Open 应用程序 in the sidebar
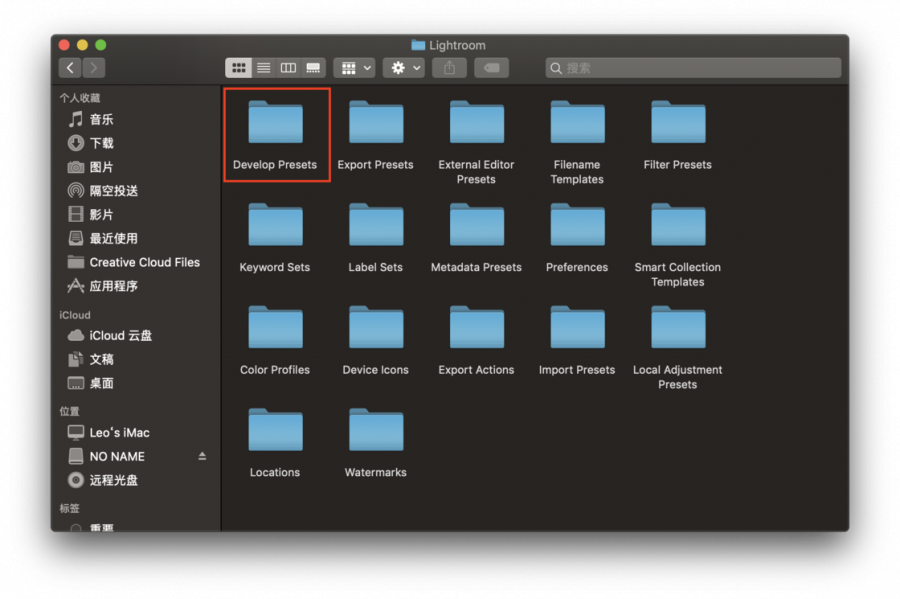This screenshot has width=900, height=599. pyautogui.click(x=136, y=286)
